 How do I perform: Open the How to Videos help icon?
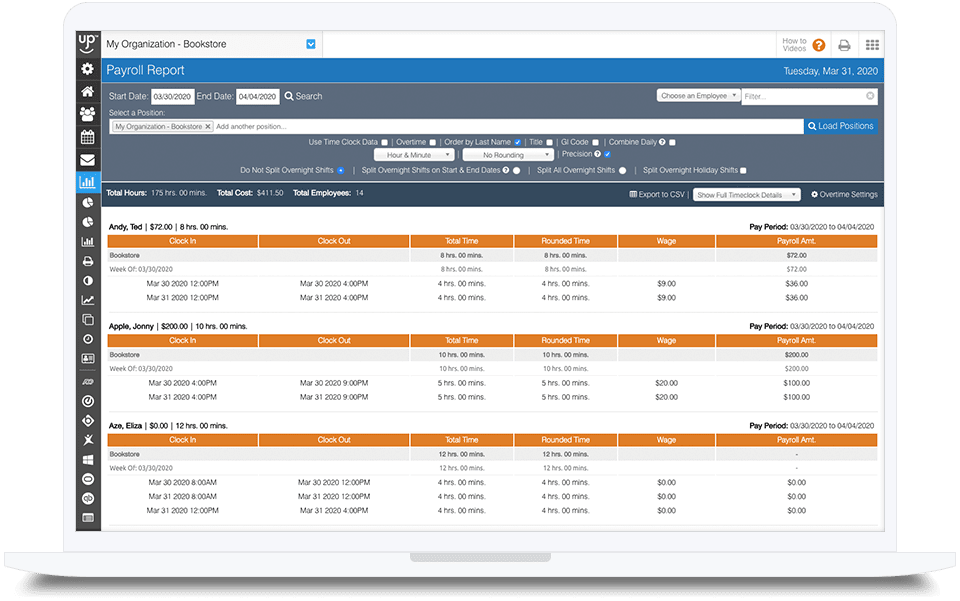coord(818,45)
